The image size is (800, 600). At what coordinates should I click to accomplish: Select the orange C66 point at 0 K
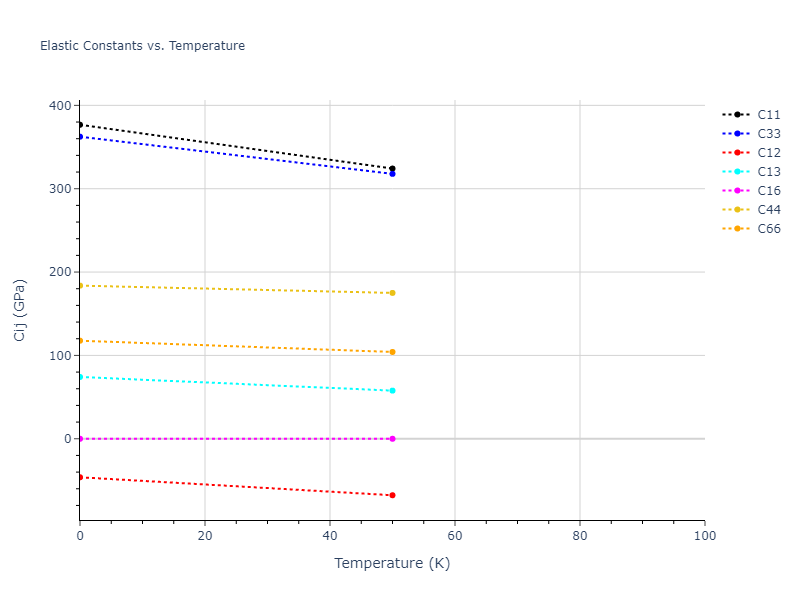pyautogui.click(x=80, y=341)
